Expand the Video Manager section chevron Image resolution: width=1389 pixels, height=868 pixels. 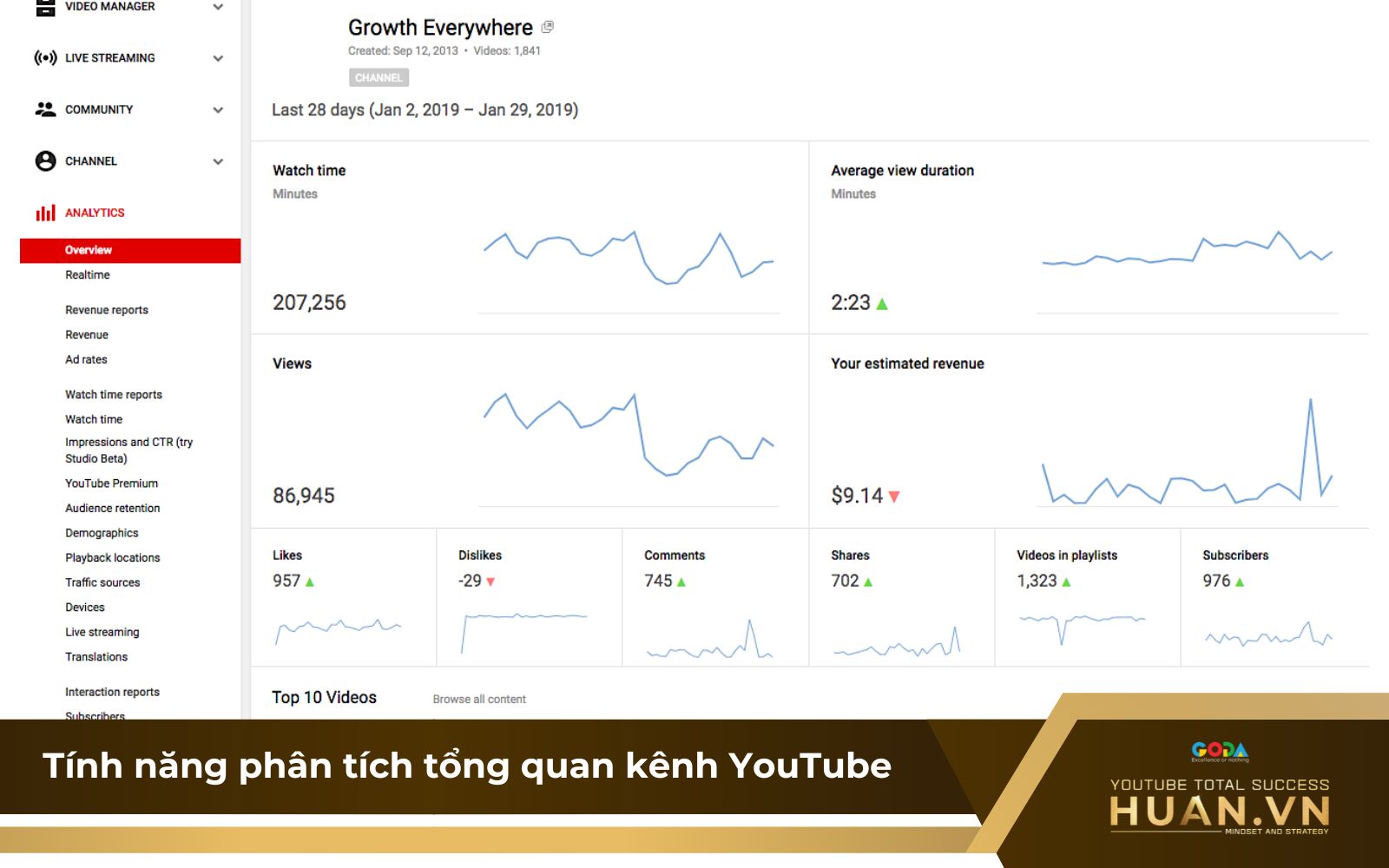pyautogui.click(x=218, y=7)
